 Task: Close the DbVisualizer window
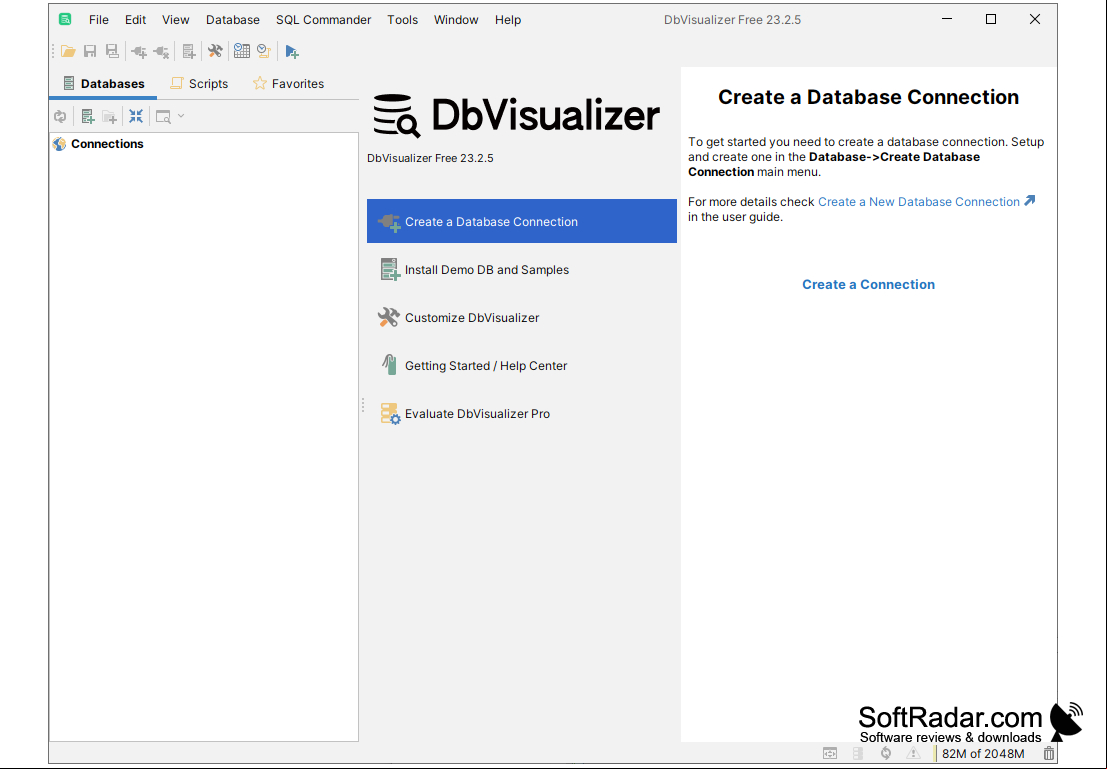(1035, 19)
